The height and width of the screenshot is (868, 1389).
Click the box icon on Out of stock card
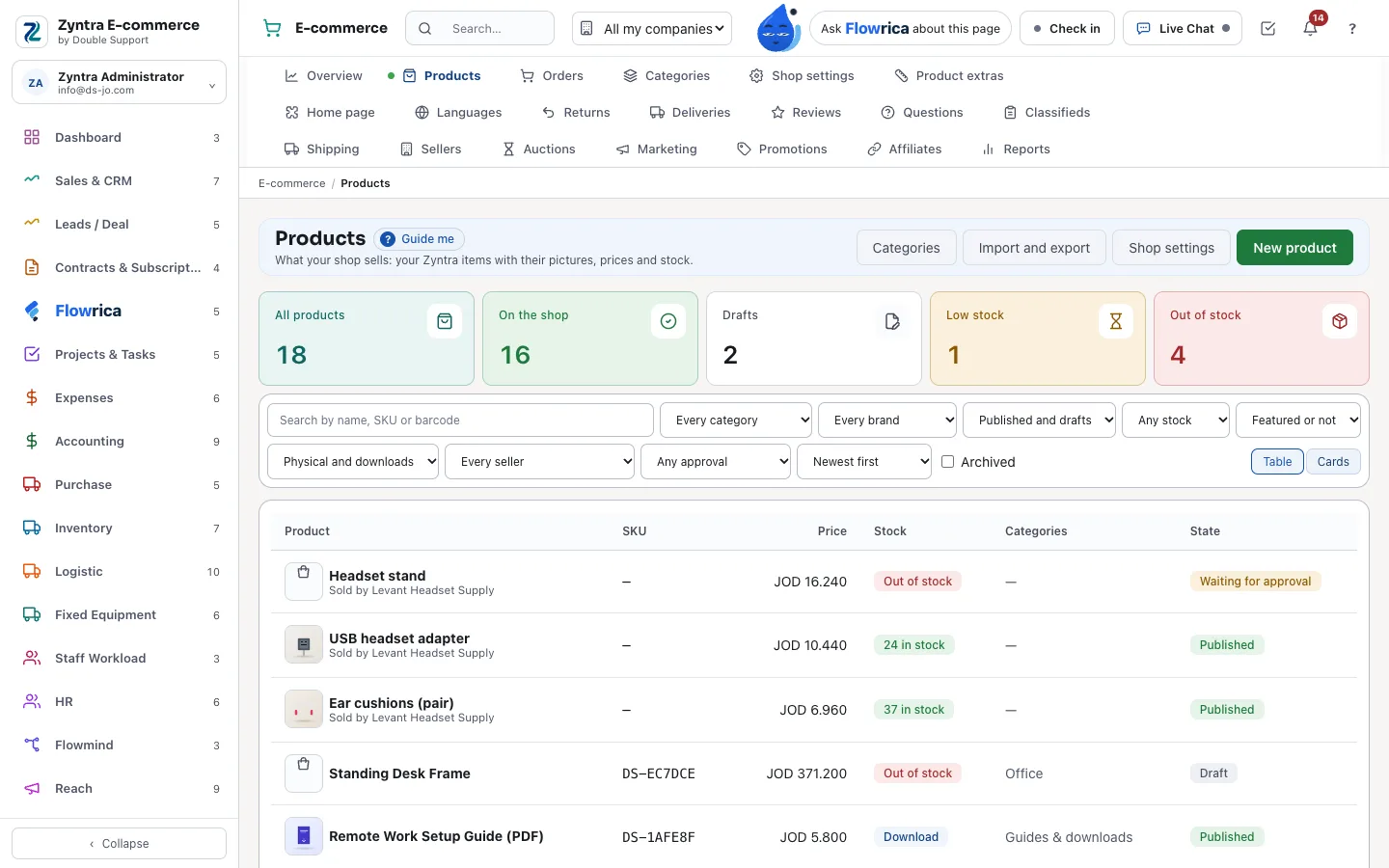point(1340,321)
